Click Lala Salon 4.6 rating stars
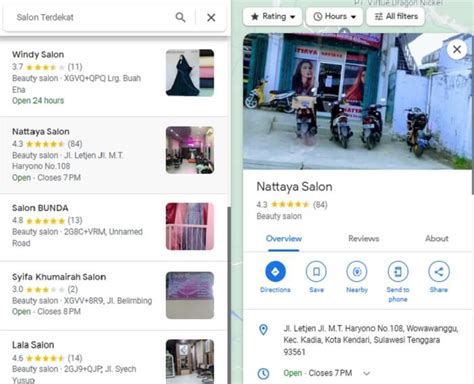 45,358
